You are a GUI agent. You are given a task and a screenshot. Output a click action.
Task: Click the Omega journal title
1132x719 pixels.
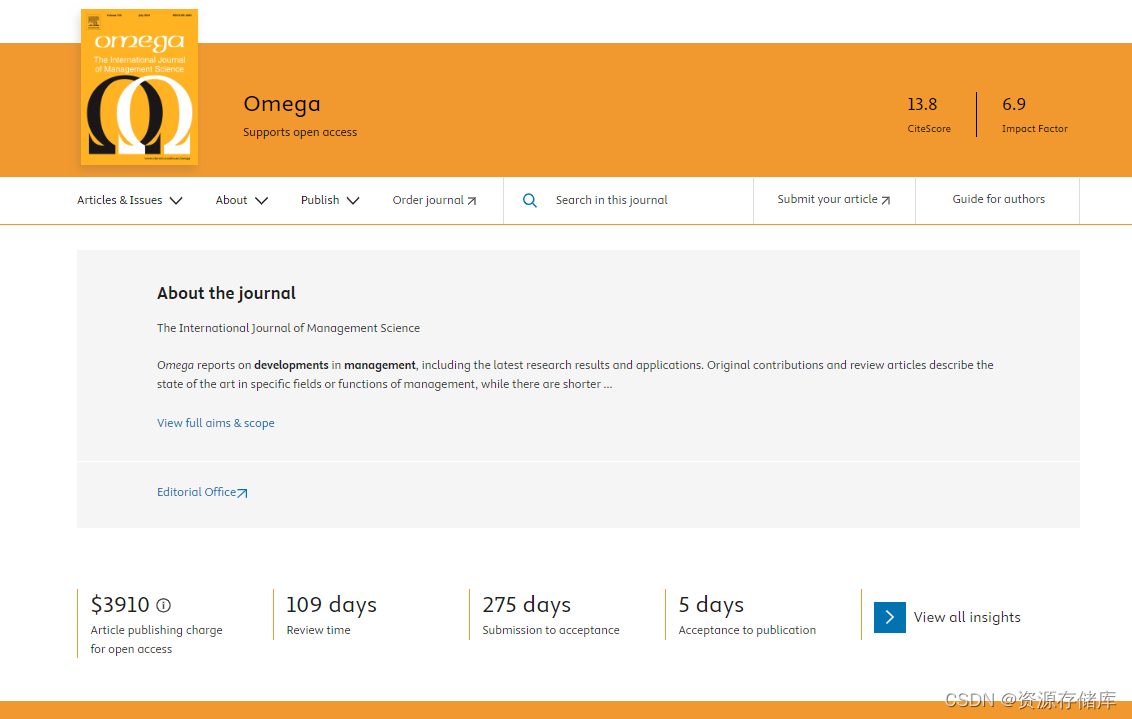pyautogui.click(x=282, y=104)
